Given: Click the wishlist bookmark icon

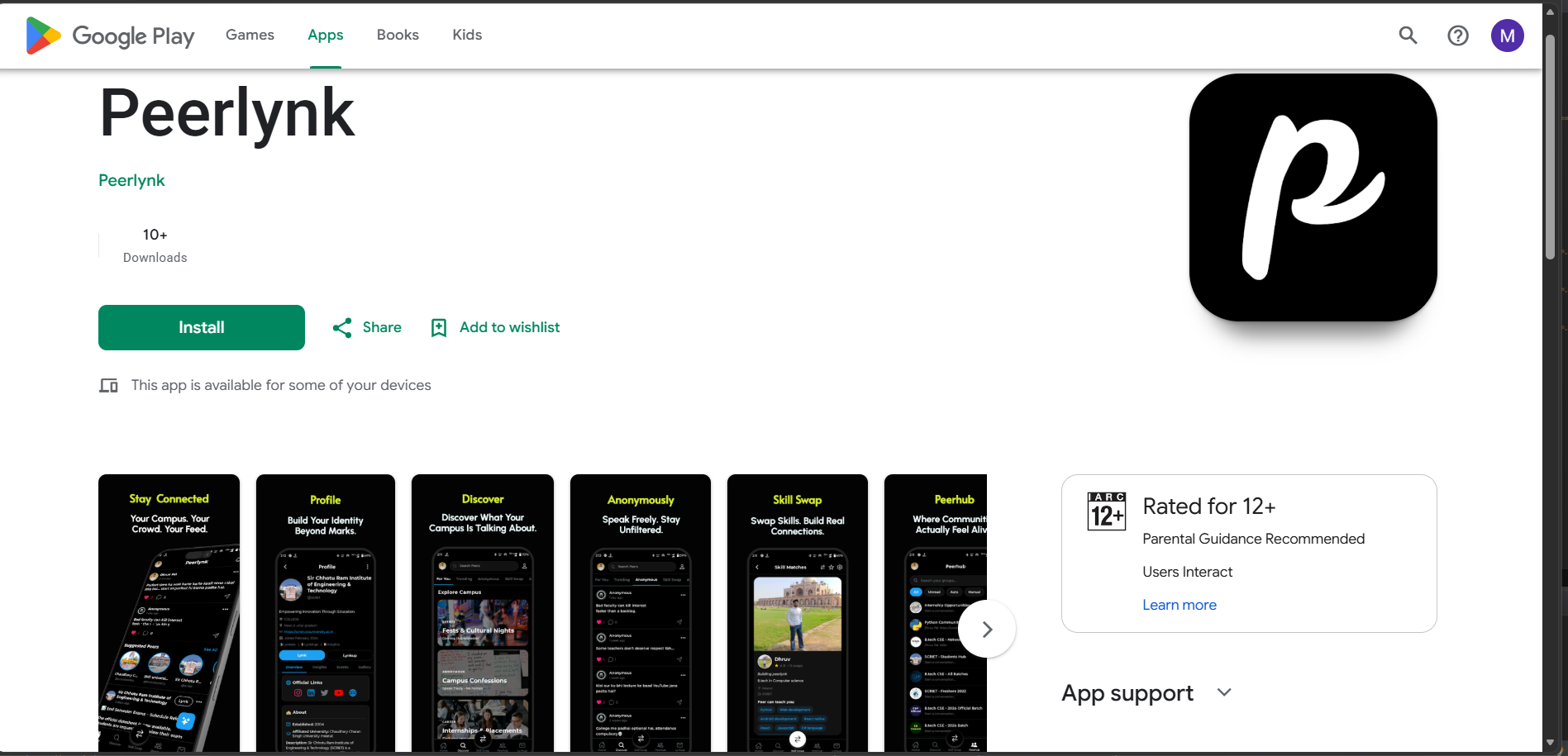Looking at the screenshot, I should [x=439, y=328].
